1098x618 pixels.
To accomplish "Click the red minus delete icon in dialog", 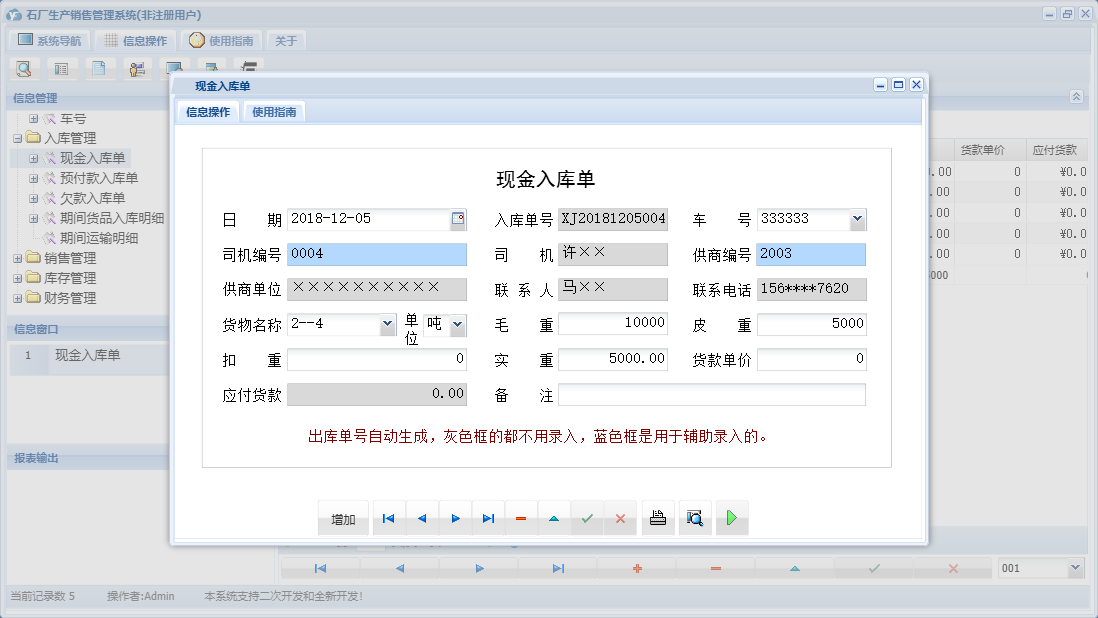I will [521, 518].
